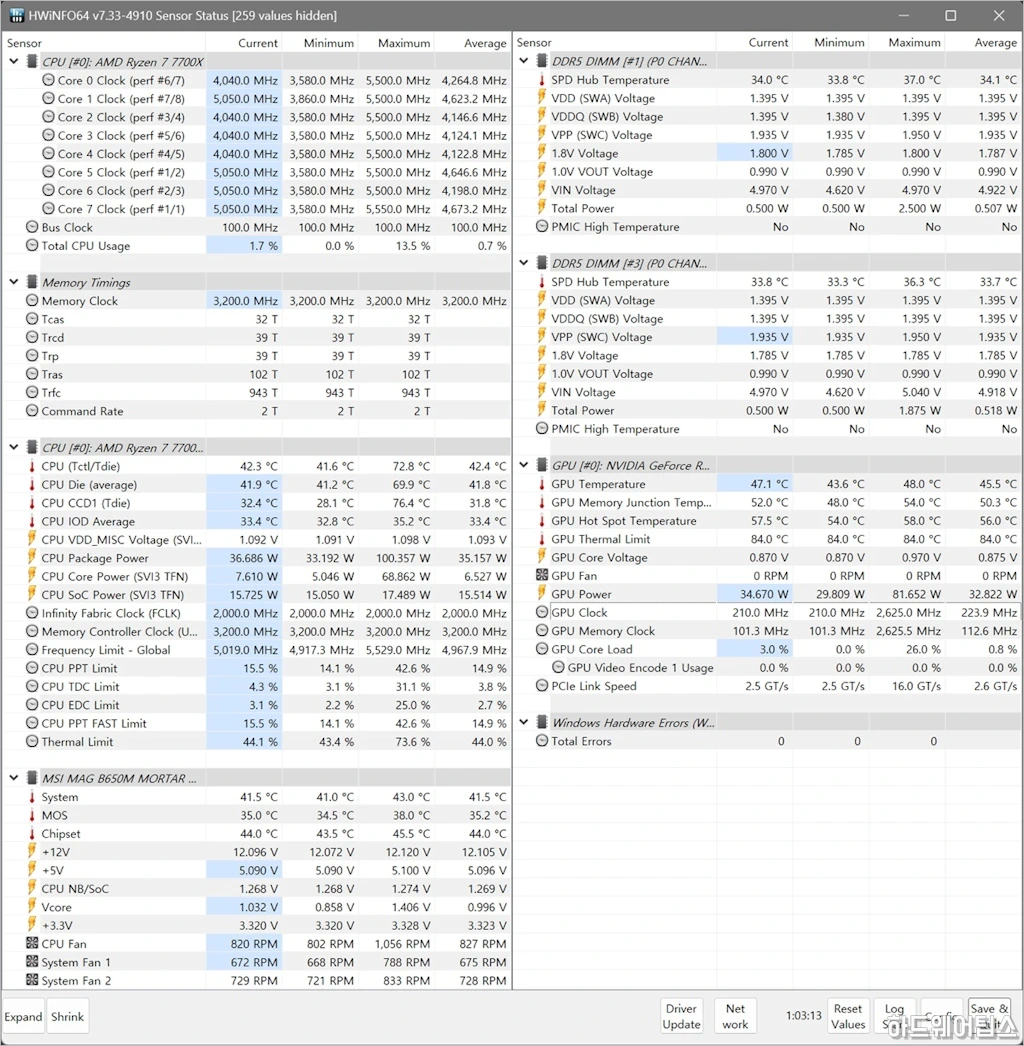Collapse the DDR5 DIMM [#1] group
This screenshot has width=1024, height=1046.
524,61
